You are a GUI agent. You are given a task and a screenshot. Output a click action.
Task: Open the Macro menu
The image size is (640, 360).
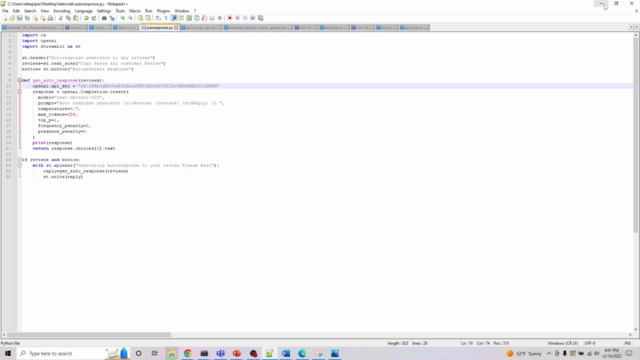click(x=135, y=11)
